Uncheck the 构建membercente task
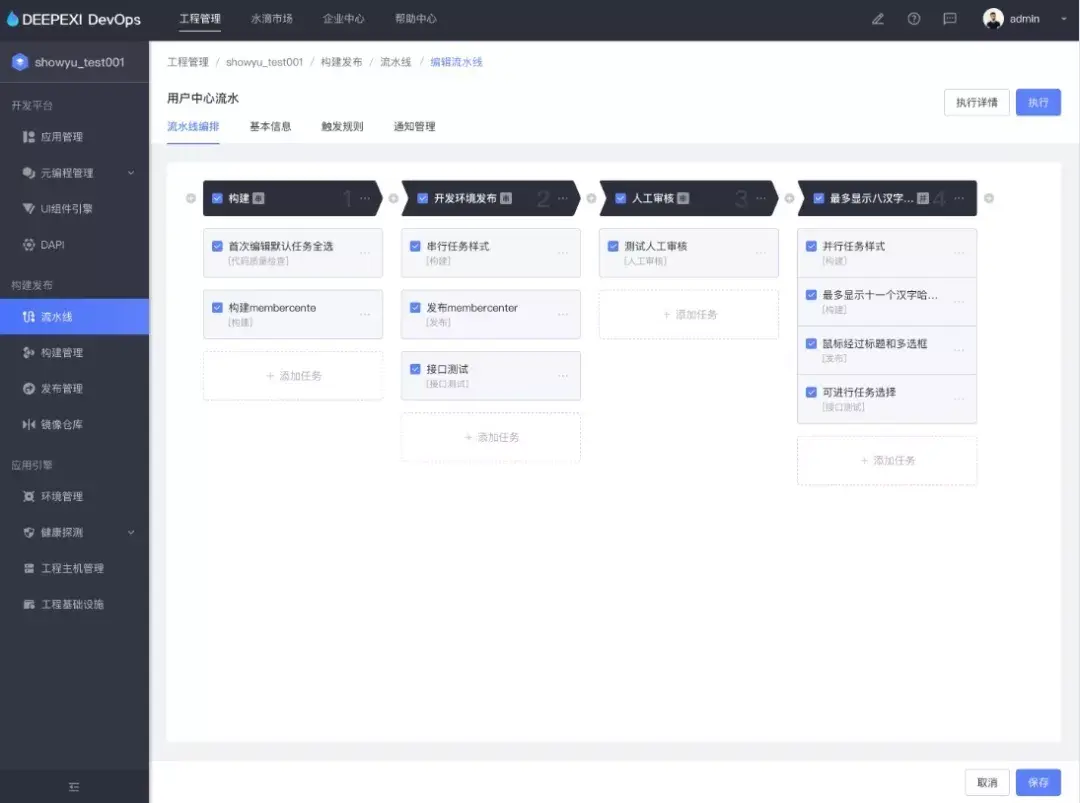The height and width of the screenshot is (803, 1080). pyautogui.click(x=217, y=307)
